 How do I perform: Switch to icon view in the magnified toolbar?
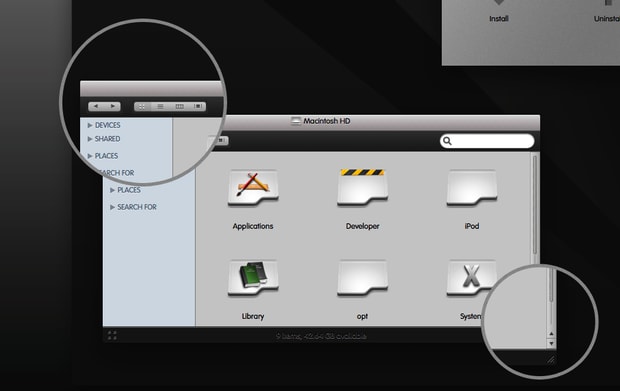pos(142,106)
